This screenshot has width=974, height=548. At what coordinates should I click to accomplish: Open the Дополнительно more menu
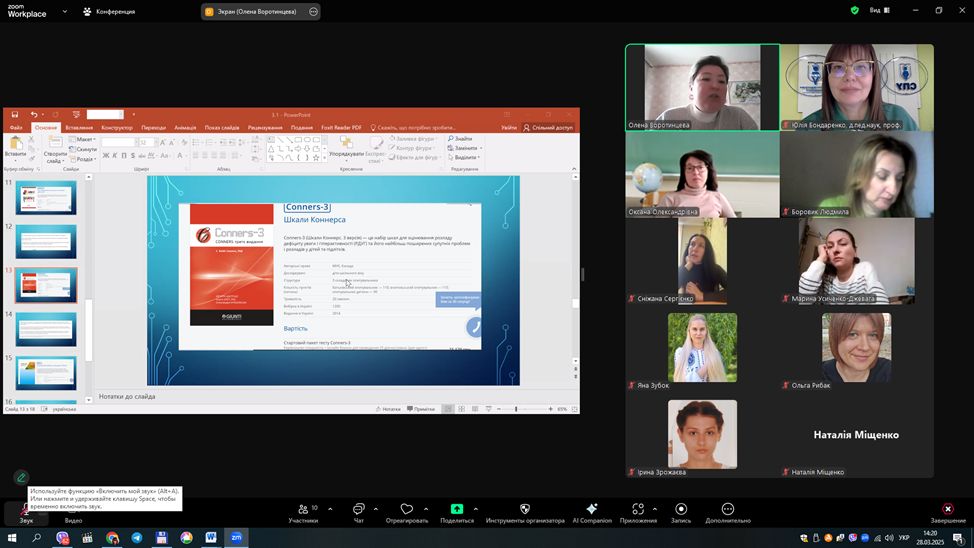click(x=727, y=510)
